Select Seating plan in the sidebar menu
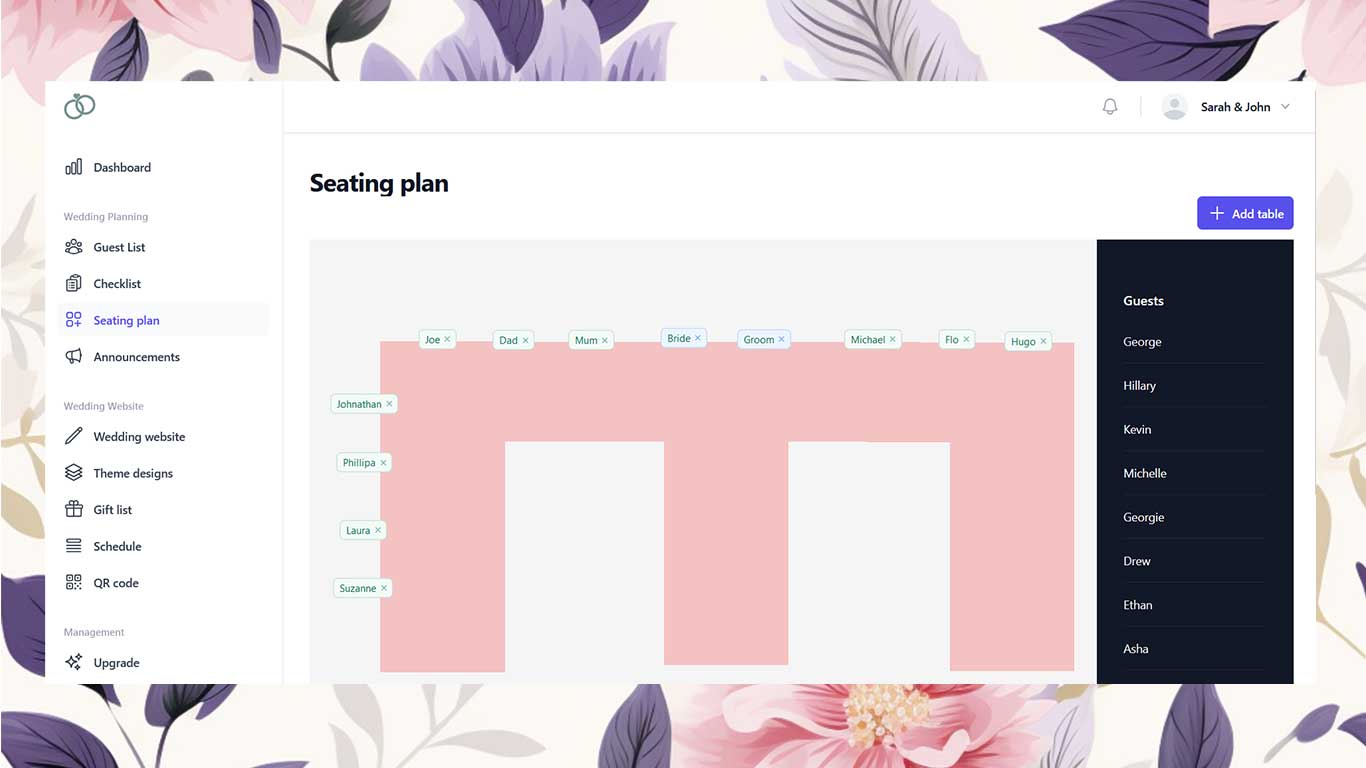Viewport: 1366px width, 768px height. [x=127, y=320]
